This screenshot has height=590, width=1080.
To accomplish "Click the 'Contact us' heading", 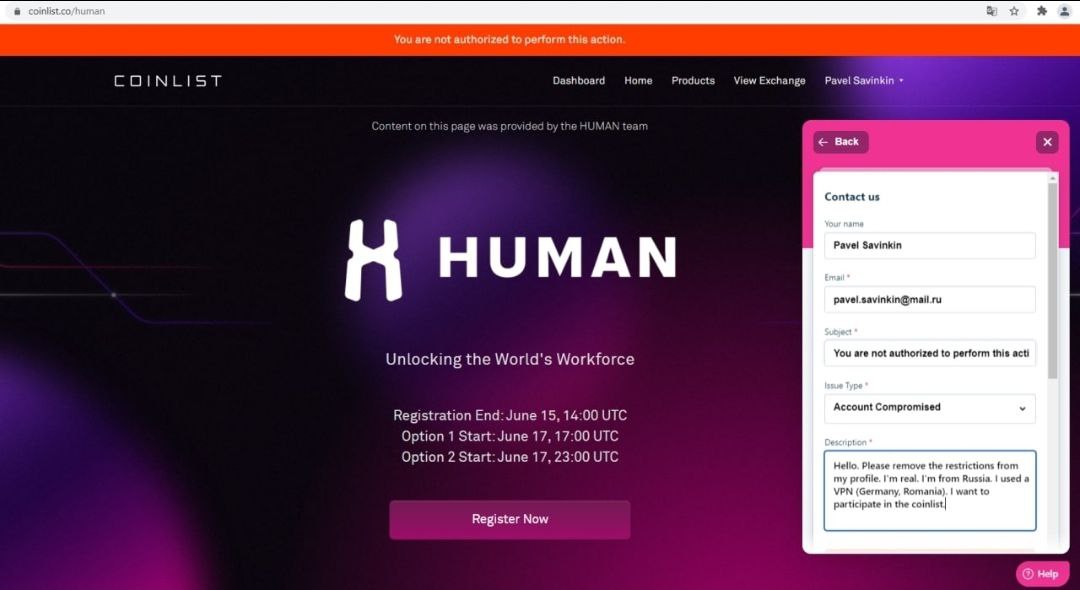I will pyautogui.click(x=852, y=197).
